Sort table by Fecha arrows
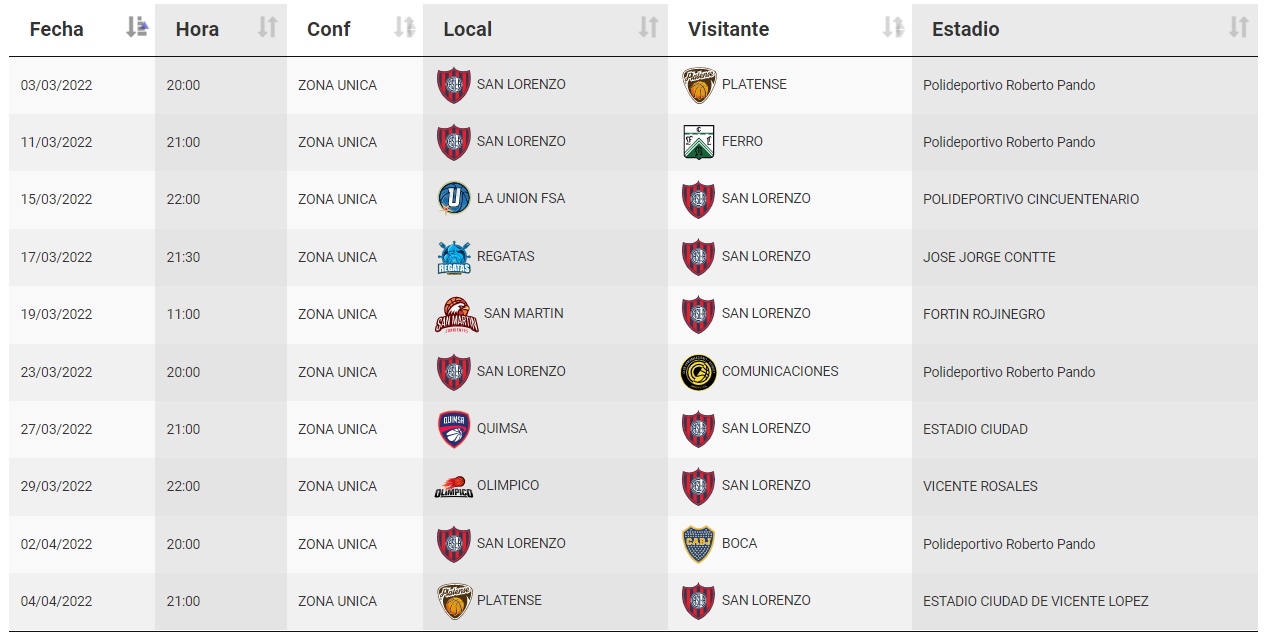The height and width of the screenshot is (636, 1267). pyautogui.click(x=137, y=28)
